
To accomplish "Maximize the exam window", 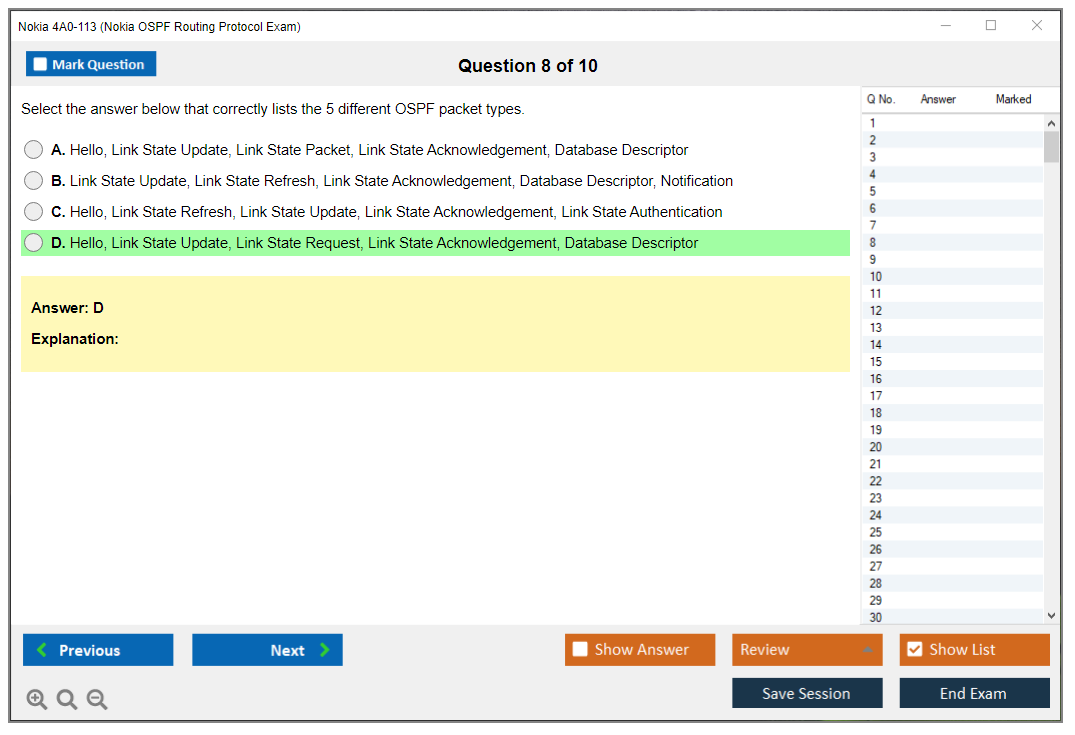I will click(991, 26).
